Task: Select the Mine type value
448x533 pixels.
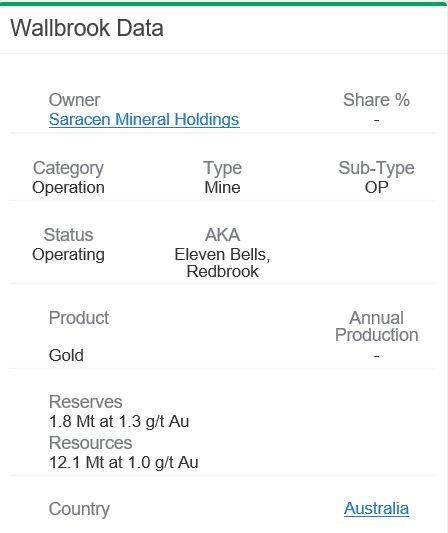Action: [223, 187]
